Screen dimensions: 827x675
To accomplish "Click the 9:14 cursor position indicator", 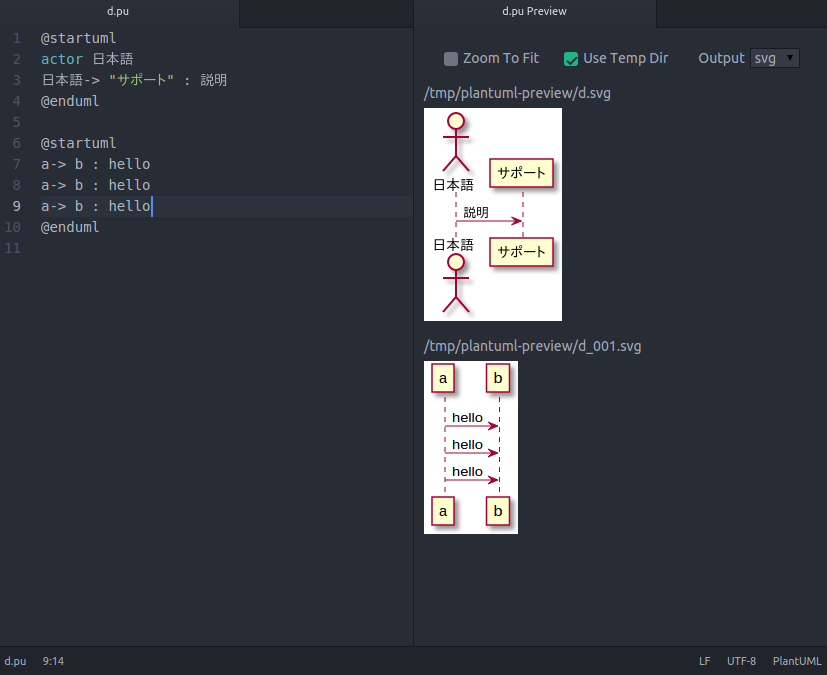I will tap(52, 661).
